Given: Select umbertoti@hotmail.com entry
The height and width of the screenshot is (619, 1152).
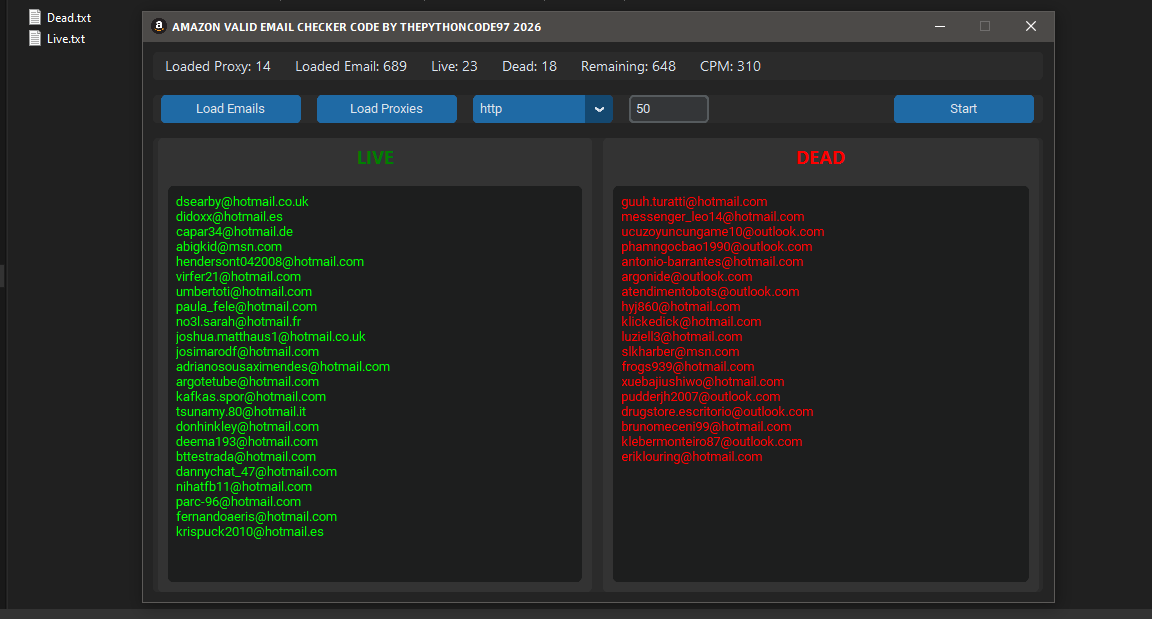Looking at the screenshot, I should click(244, 292).
